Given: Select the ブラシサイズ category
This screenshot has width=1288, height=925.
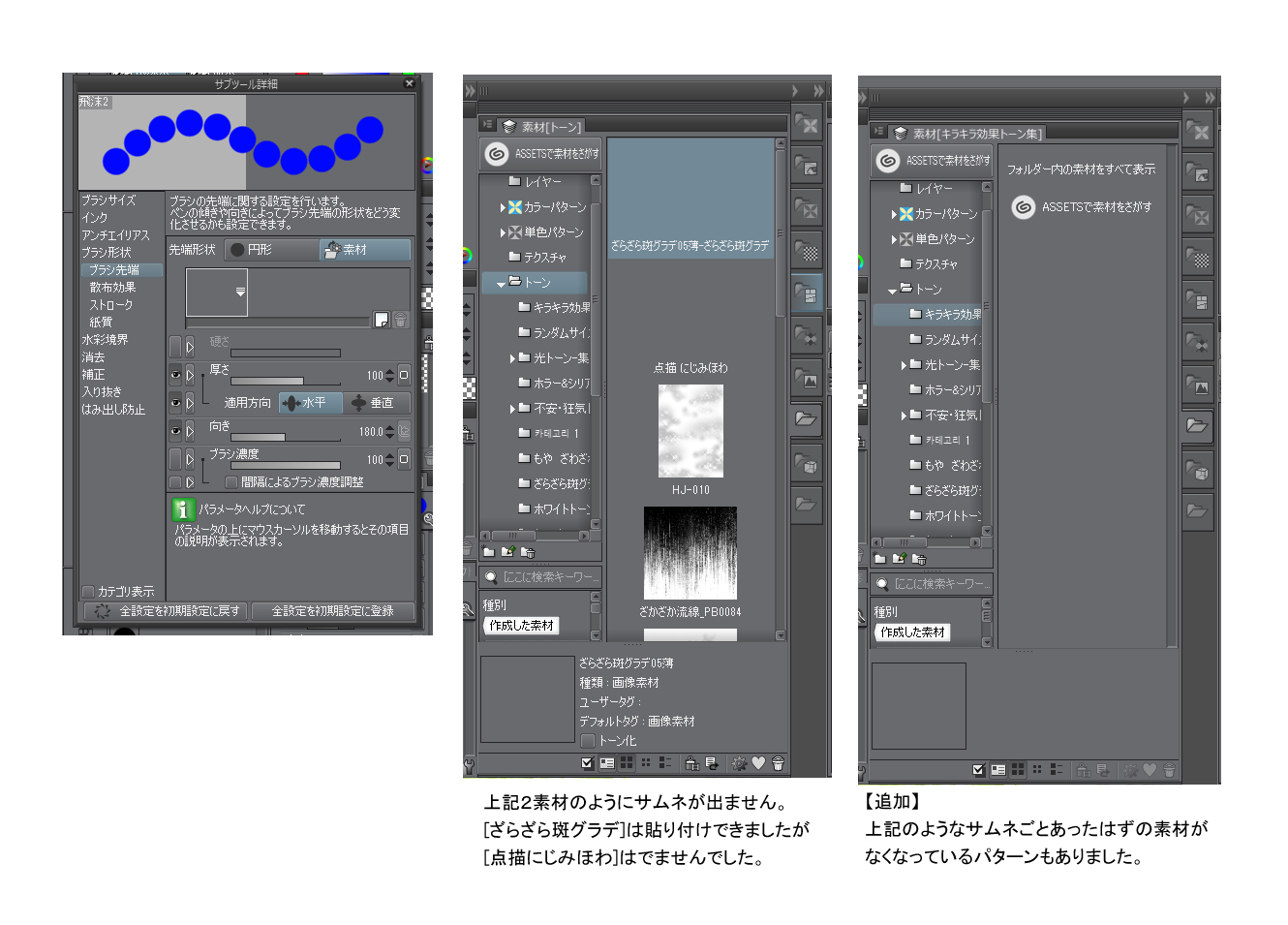Looking at the screenshot, I should (108, 200).
